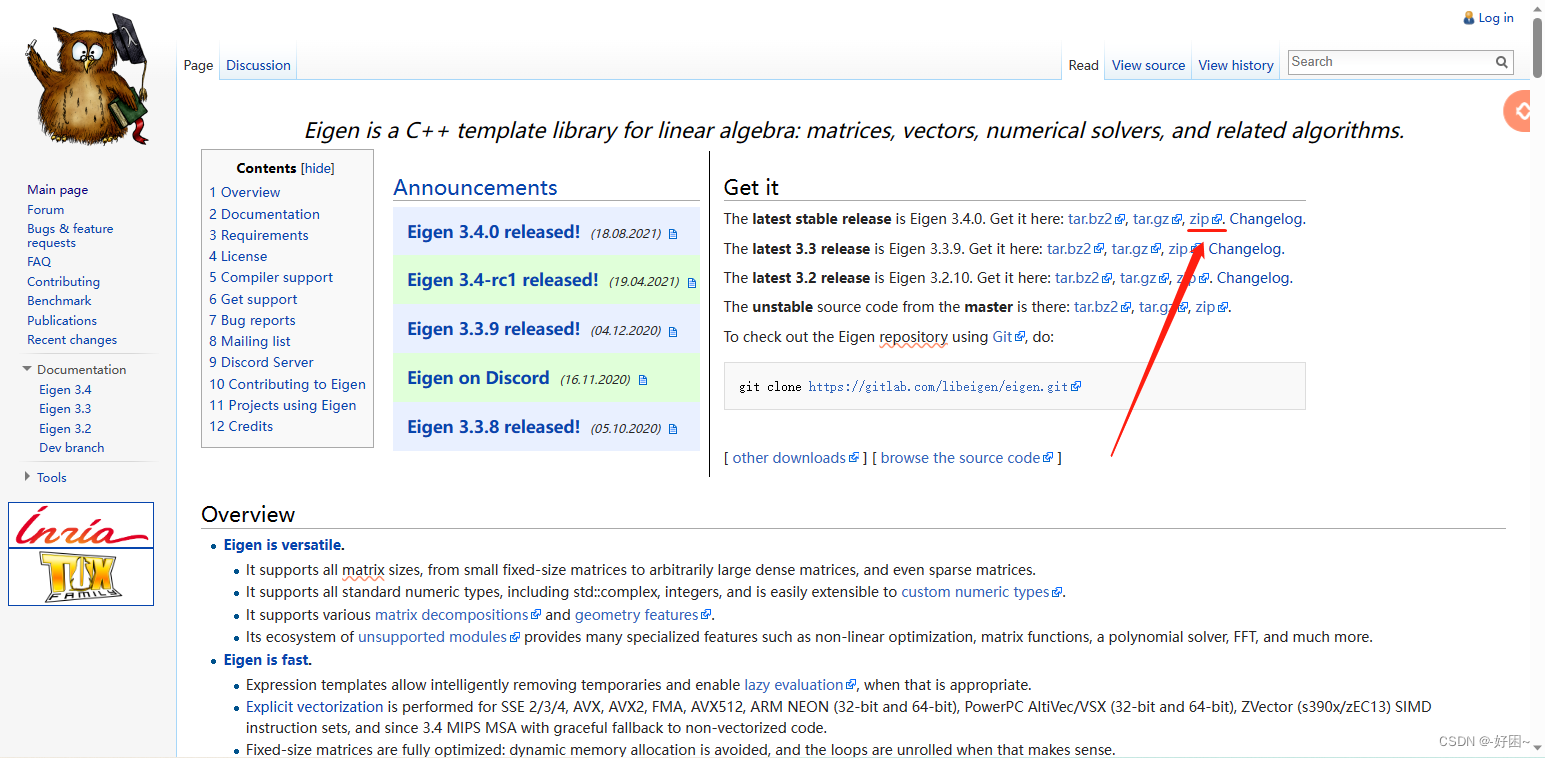This screenshot has width=1545, height=758.
Task: Open the Eigen on Discord announcement
Action: pos(478,378)
